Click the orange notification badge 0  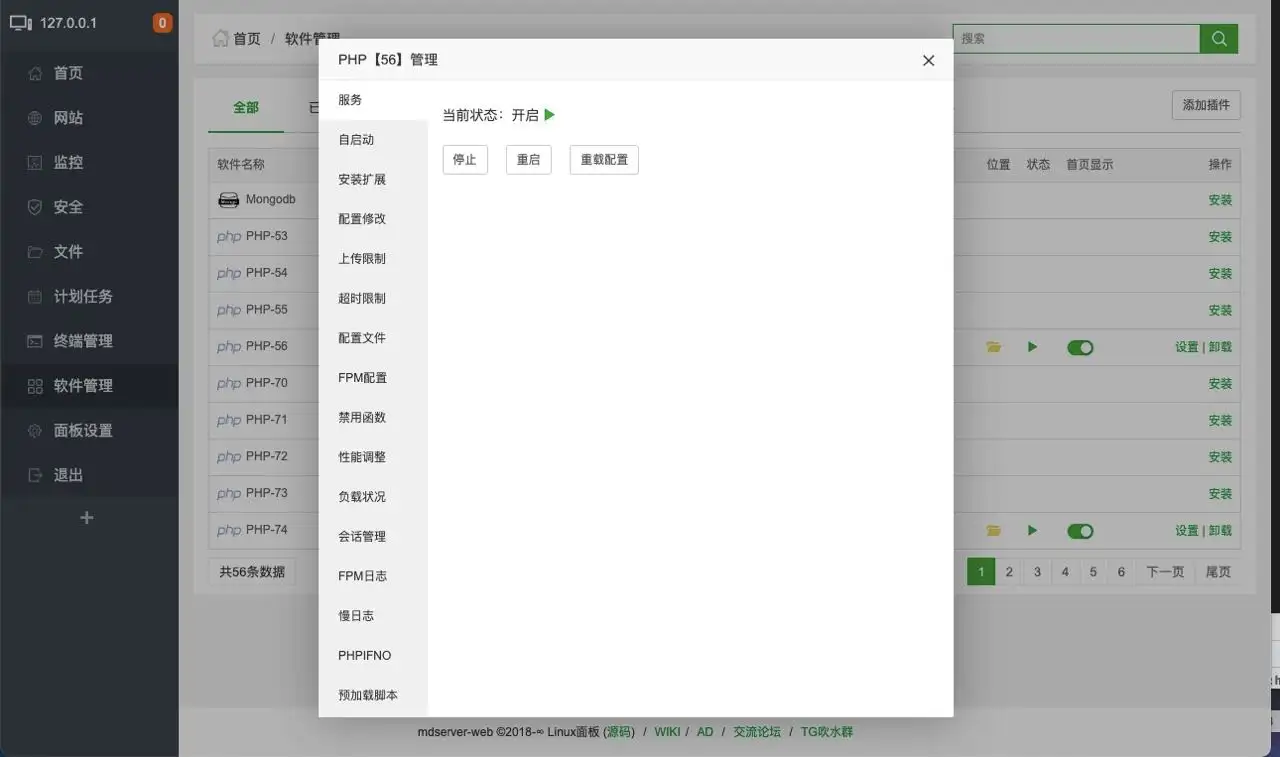click(162, 22)
